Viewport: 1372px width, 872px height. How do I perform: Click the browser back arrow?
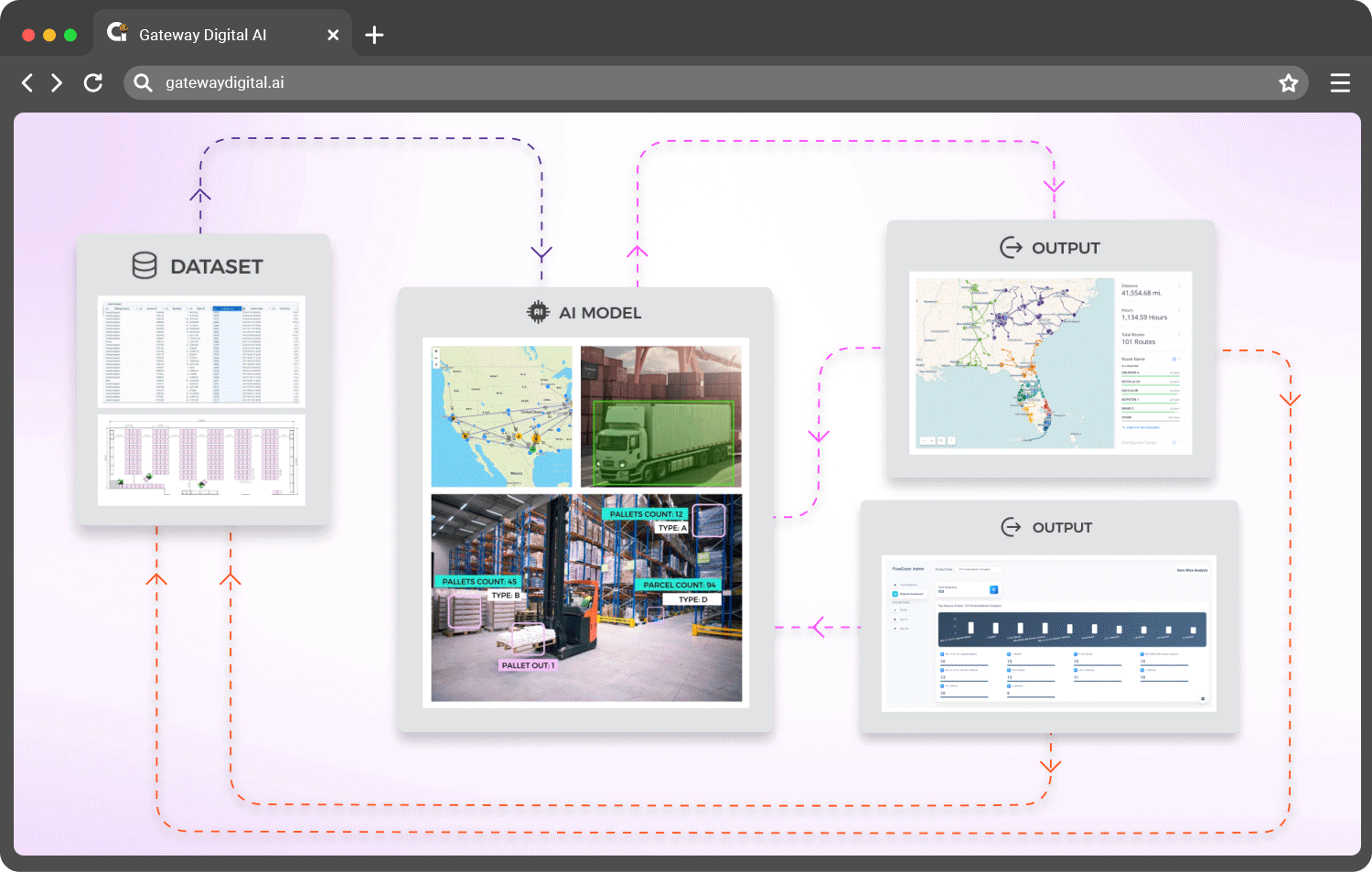(27, 83)
